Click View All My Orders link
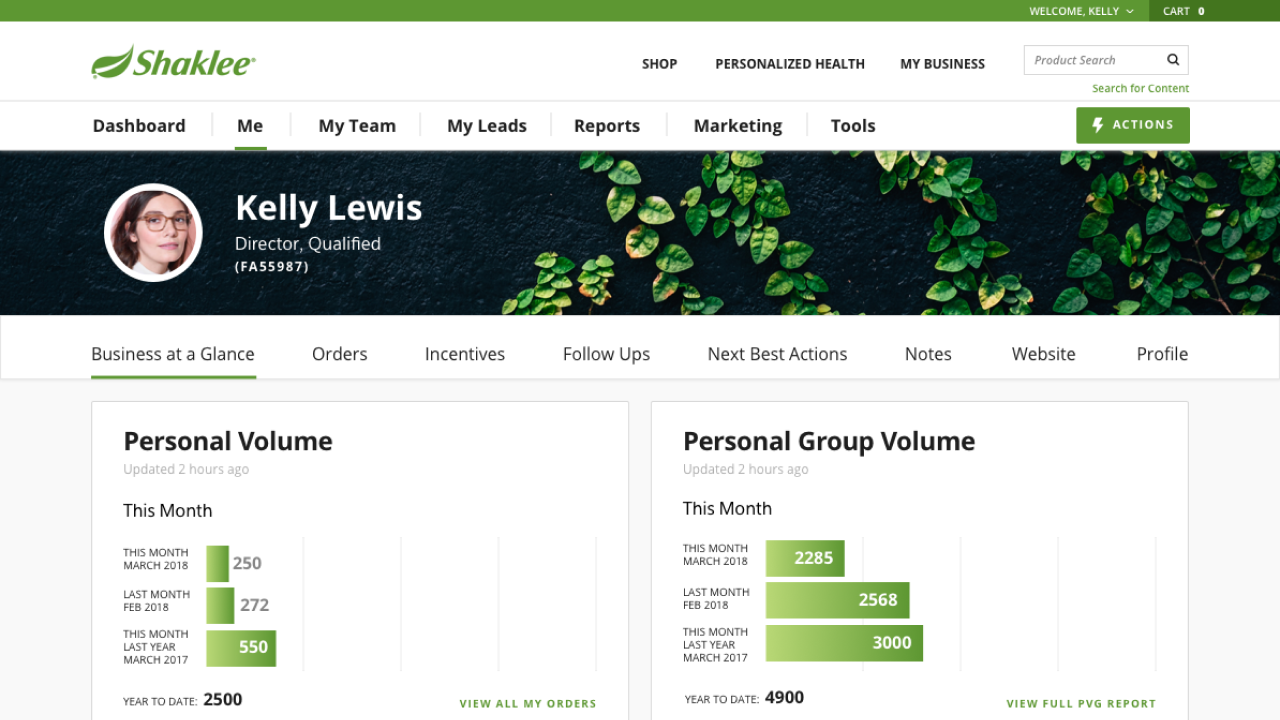Image resolution: width=1280 pixels, height=720 pixels. click(527, 703)
